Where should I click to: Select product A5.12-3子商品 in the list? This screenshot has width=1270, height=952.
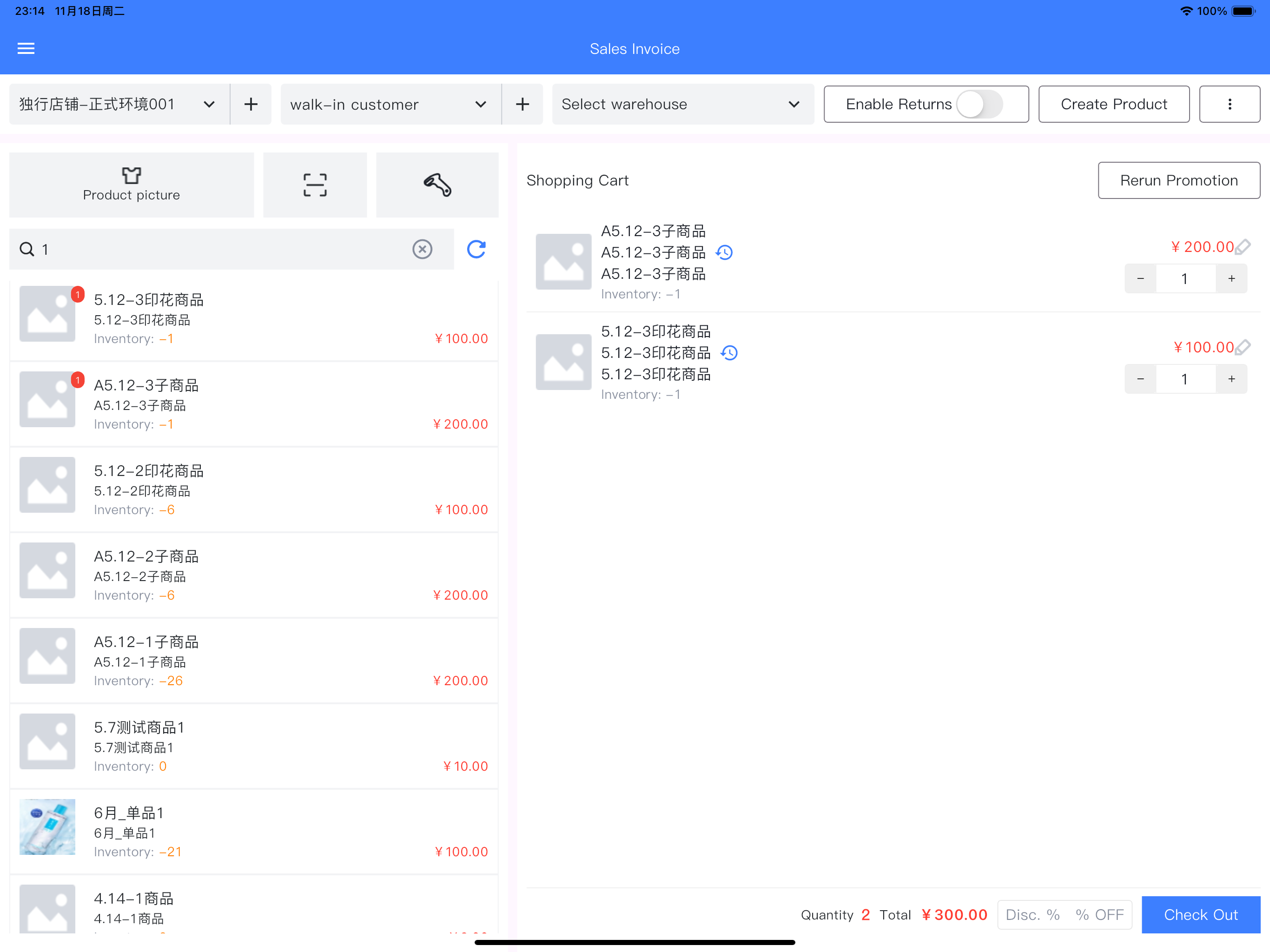pyautogui.click(x=254, y=404)
